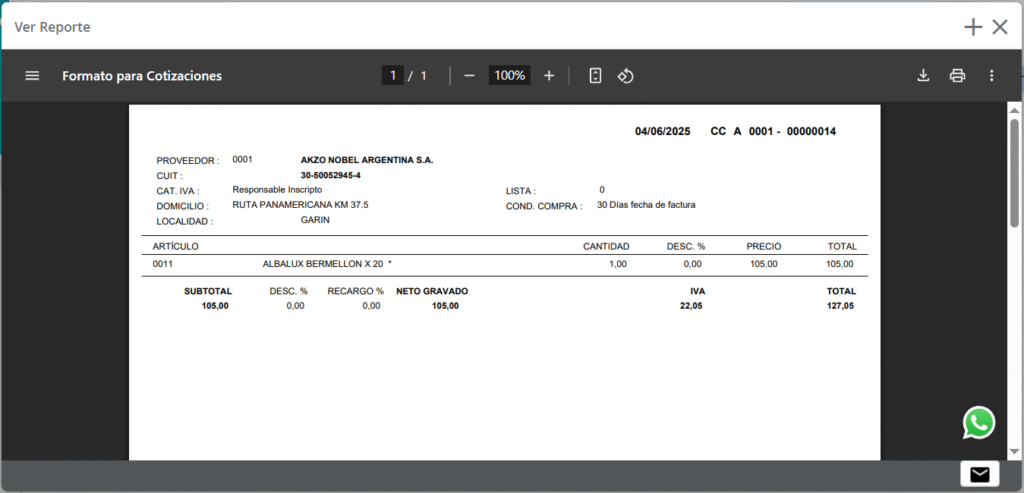The image size is (1024, 493).
Task: Click the total amount 127,05
Action: [x=840, y=306]
